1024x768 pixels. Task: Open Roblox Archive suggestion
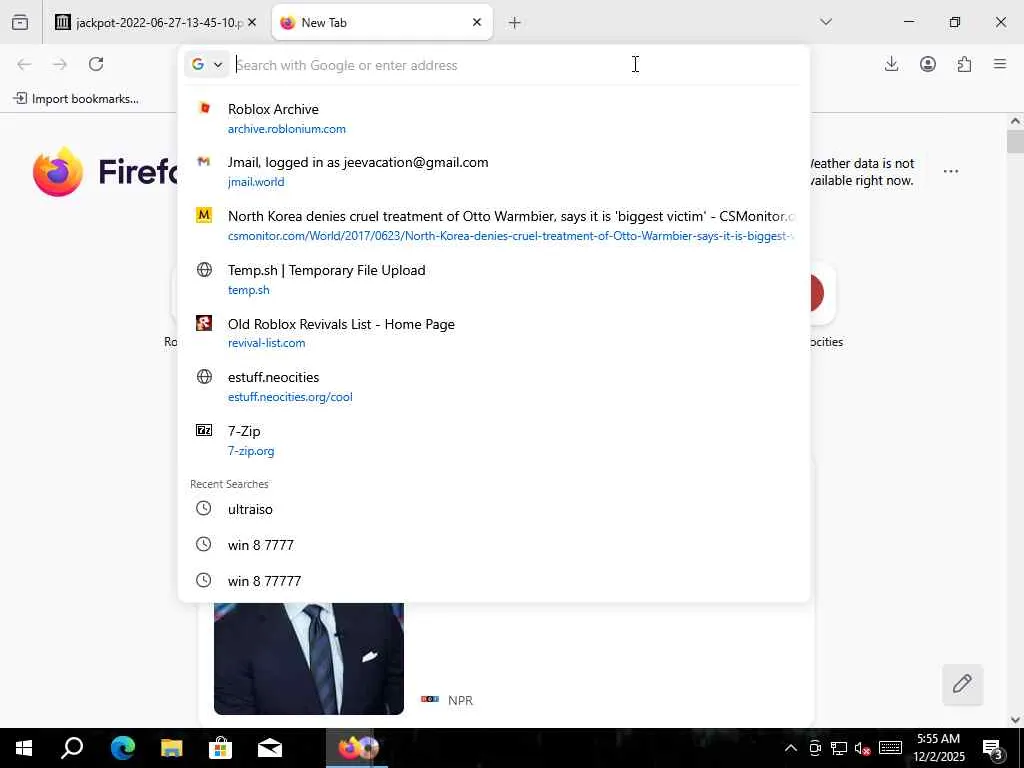click(494, 118)
